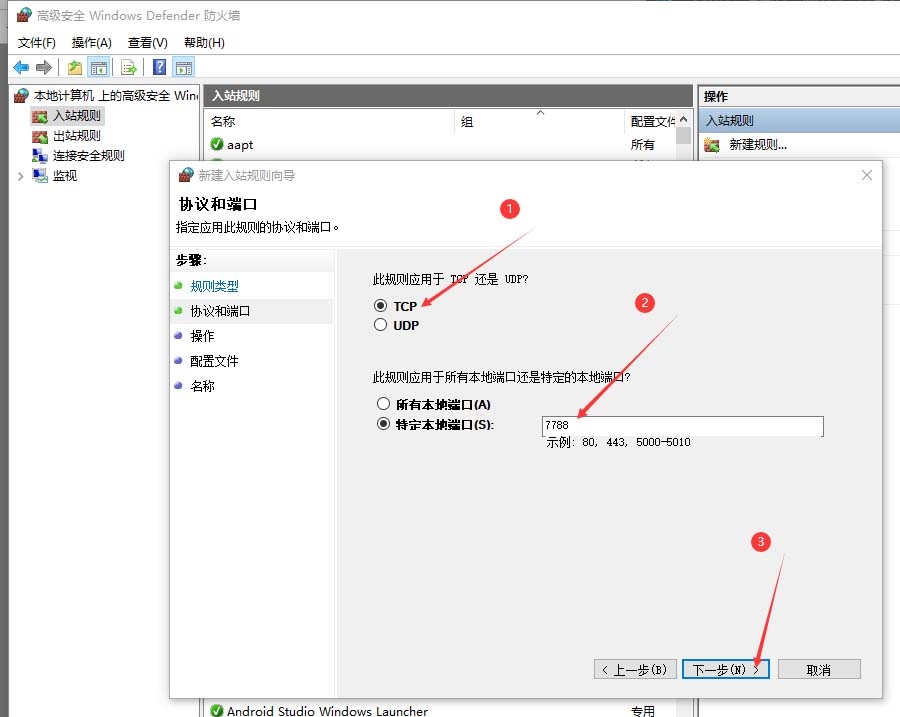Select the TCP radio button
Image resolution: width=900 pixels, height=717 pixels.
click(380, 305)
